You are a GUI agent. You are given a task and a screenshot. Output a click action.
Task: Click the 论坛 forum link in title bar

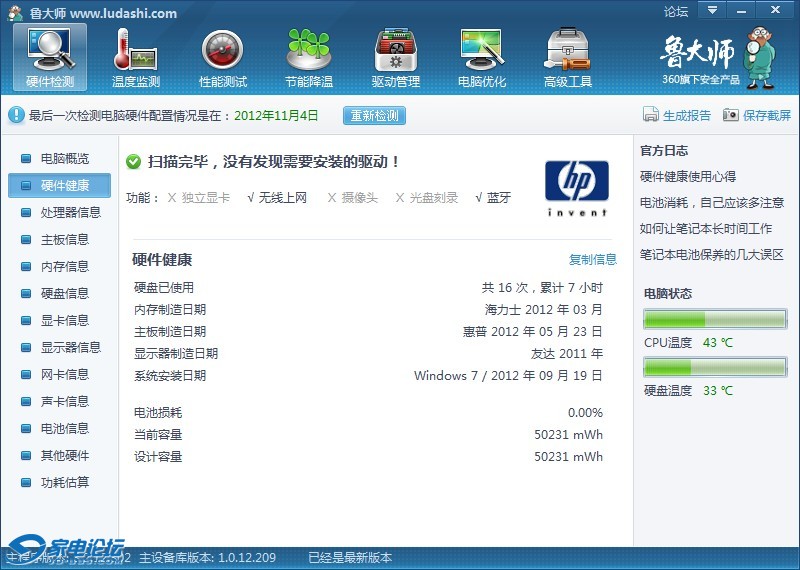(676, 12)
